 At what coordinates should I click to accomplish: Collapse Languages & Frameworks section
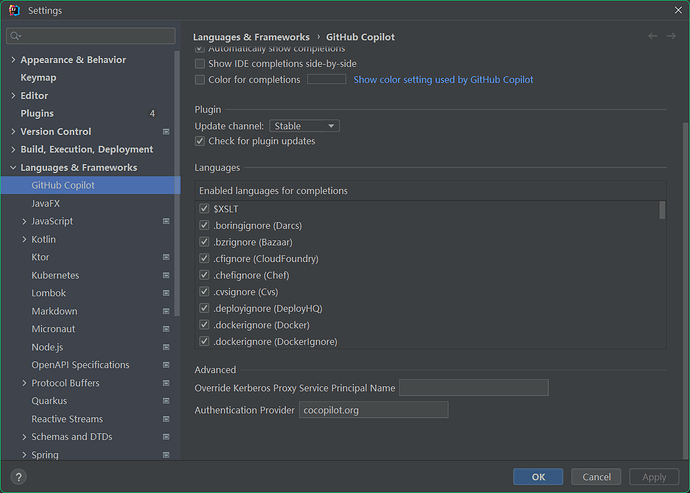click(13, 167)
